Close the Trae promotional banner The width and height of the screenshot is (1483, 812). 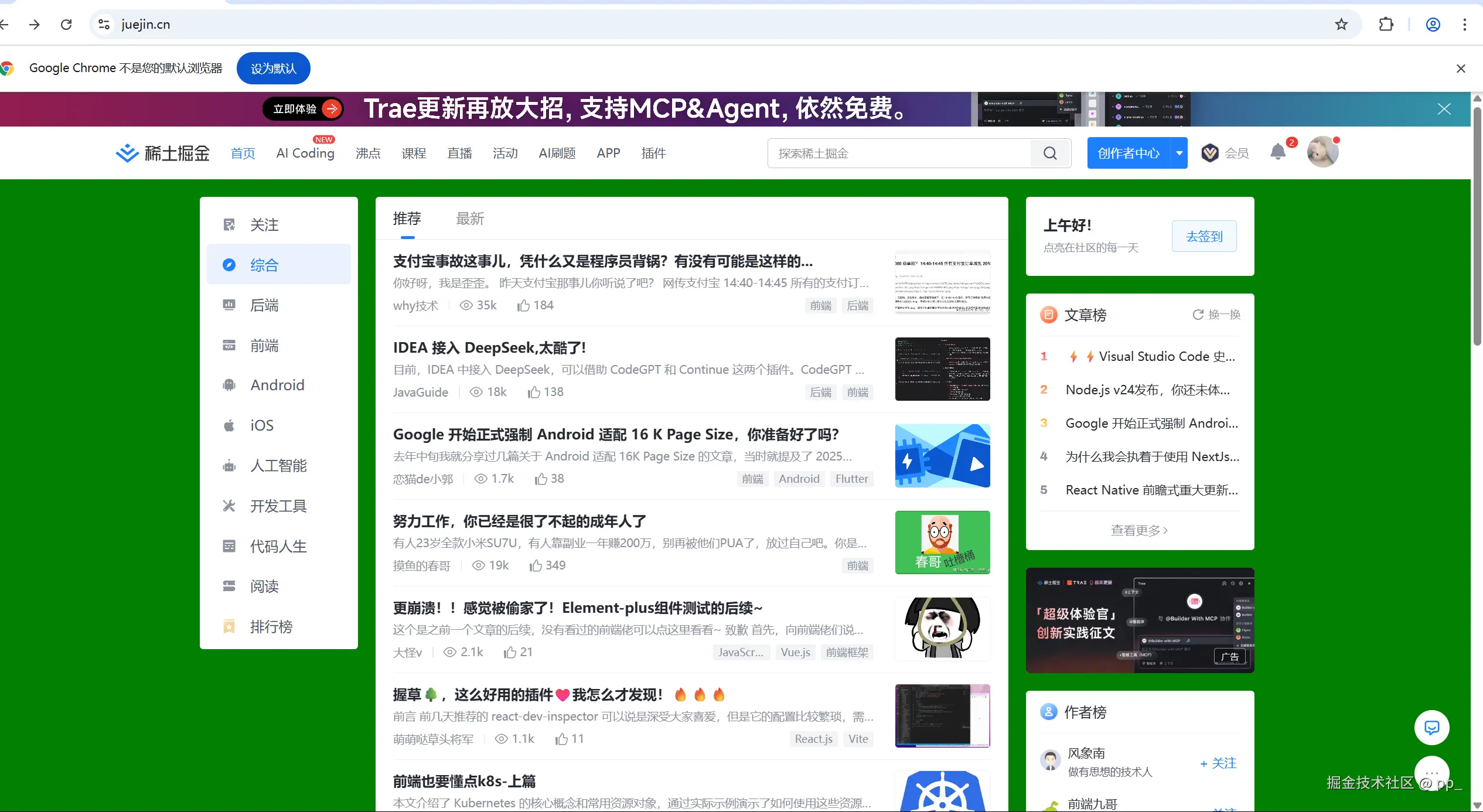(x=1444, y=109)
